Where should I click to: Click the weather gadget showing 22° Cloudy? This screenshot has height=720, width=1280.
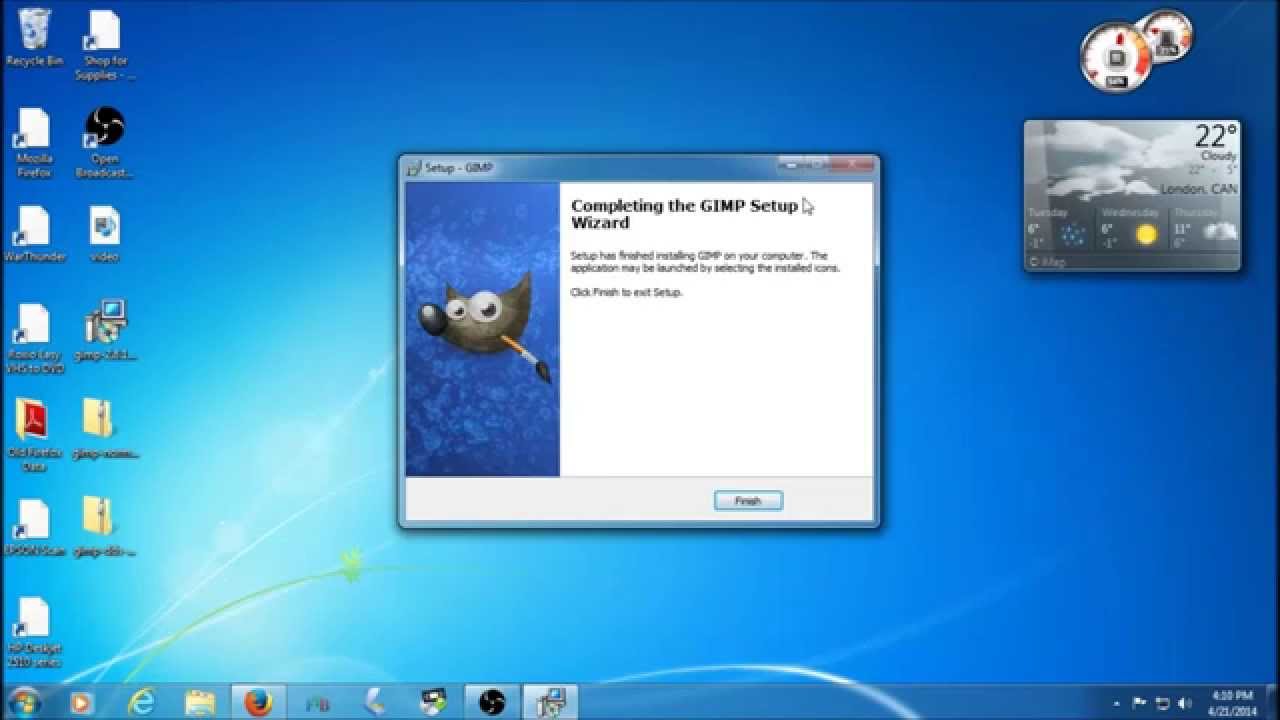click(1132, 195)
